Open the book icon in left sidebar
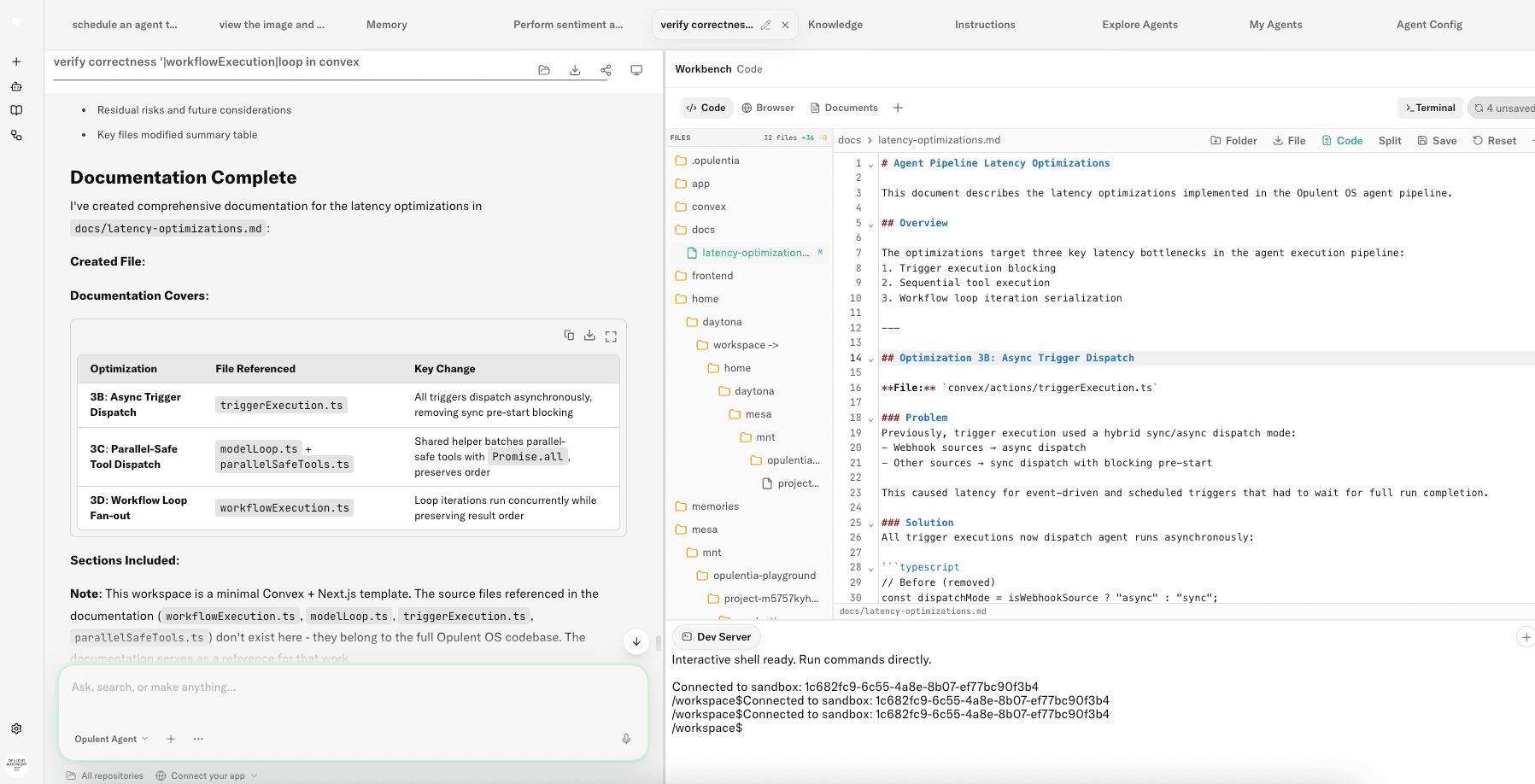This screenshot has width=1535, height=784. coord(16,110)
